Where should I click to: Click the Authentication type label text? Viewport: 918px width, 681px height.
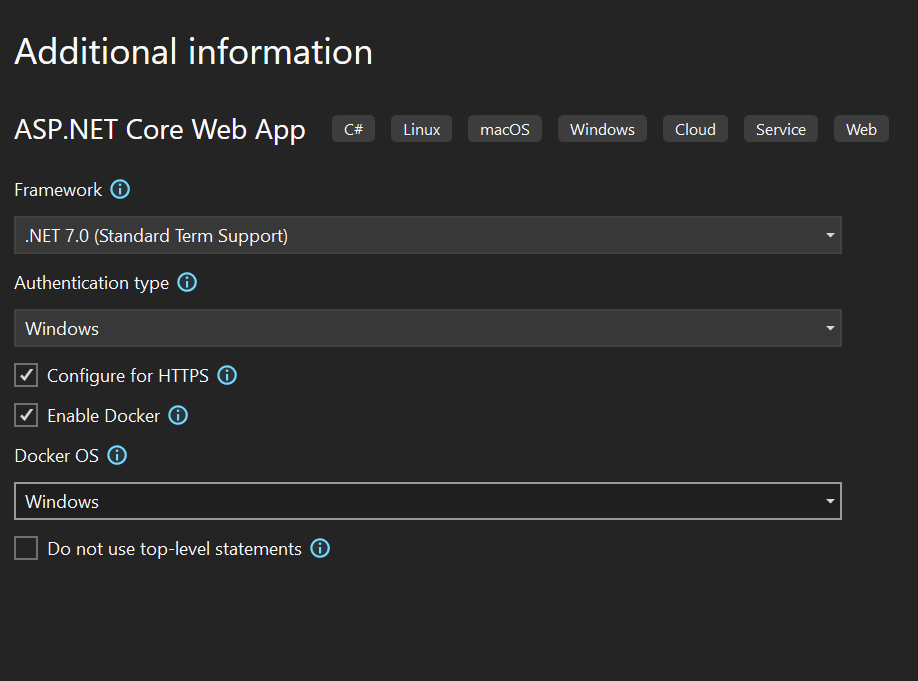[x=91, y=283]
